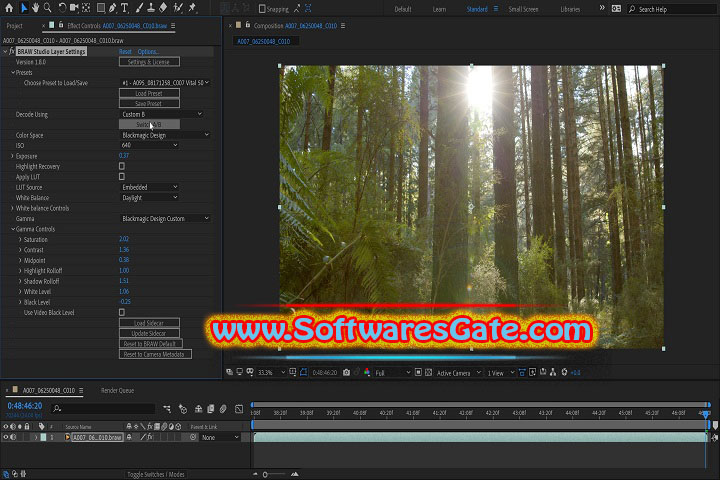Image resolution: width=720 pixels, height=480 pixels.
Task: Enable motion blur for timeline layers
Action: pyautogui.click(x=223, y=408)
